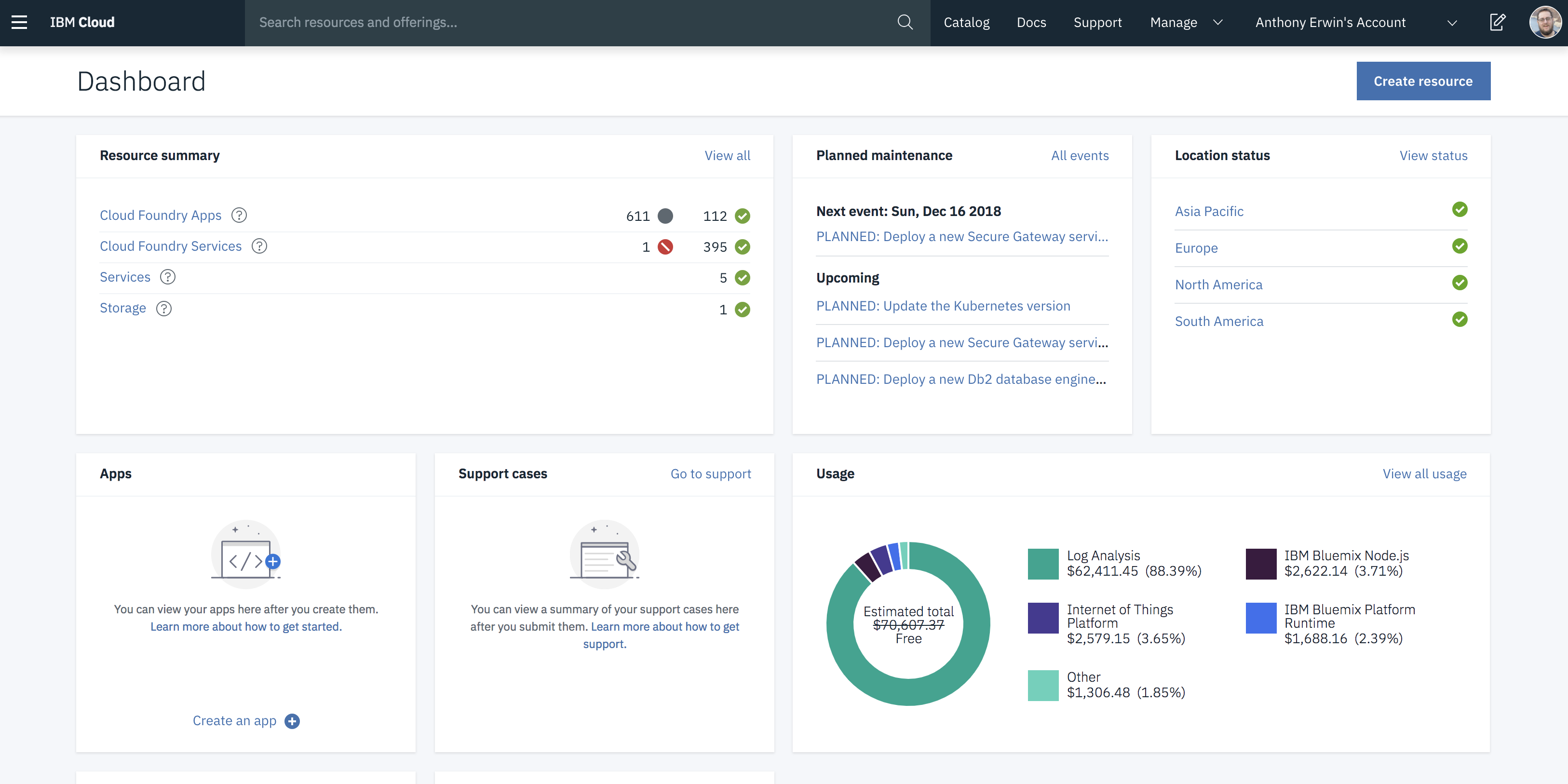This screenshot has width=1568, height=784.
Task: Click the Europe green status check
Action: coord(1460,246)
